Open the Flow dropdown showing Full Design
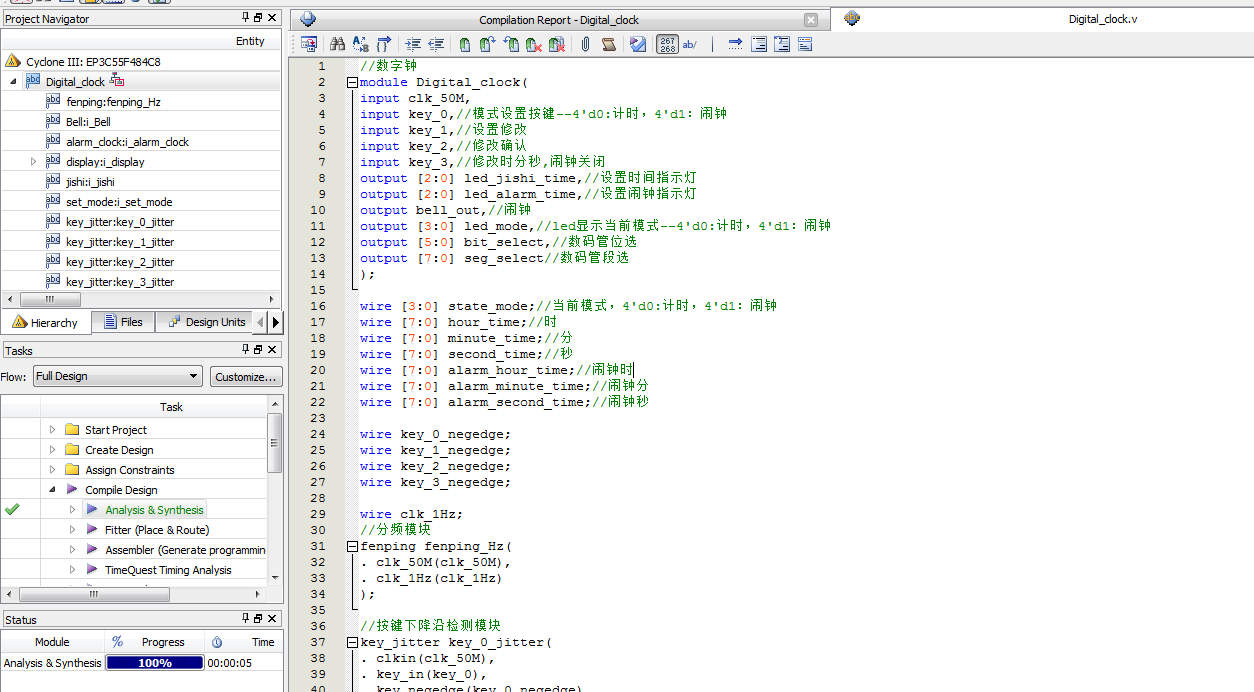This screenshot has width=1254, height=692. pos(118,376)
